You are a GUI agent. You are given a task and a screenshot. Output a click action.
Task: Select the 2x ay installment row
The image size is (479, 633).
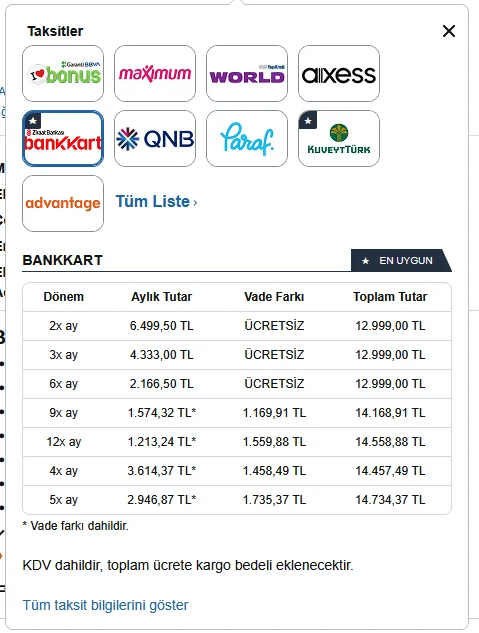(237, 326)
